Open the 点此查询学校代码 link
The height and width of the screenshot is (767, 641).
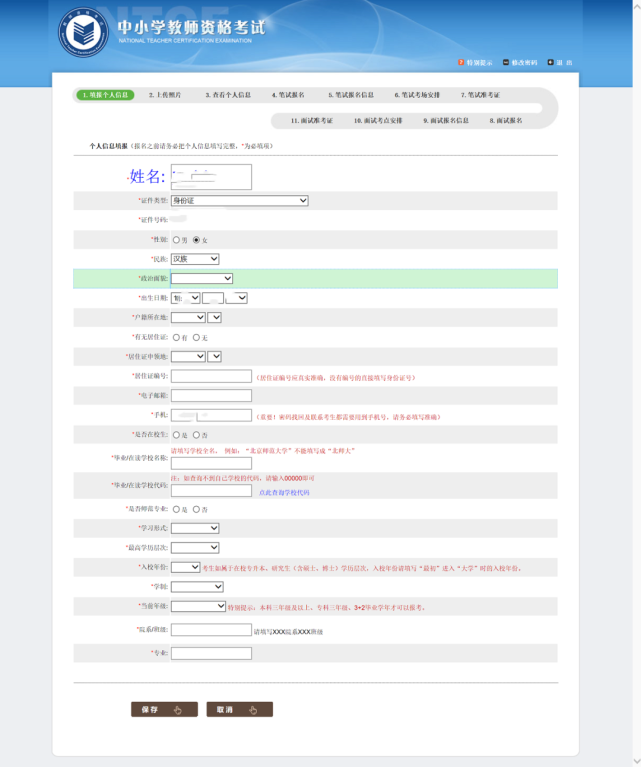(x=284, y=493)
